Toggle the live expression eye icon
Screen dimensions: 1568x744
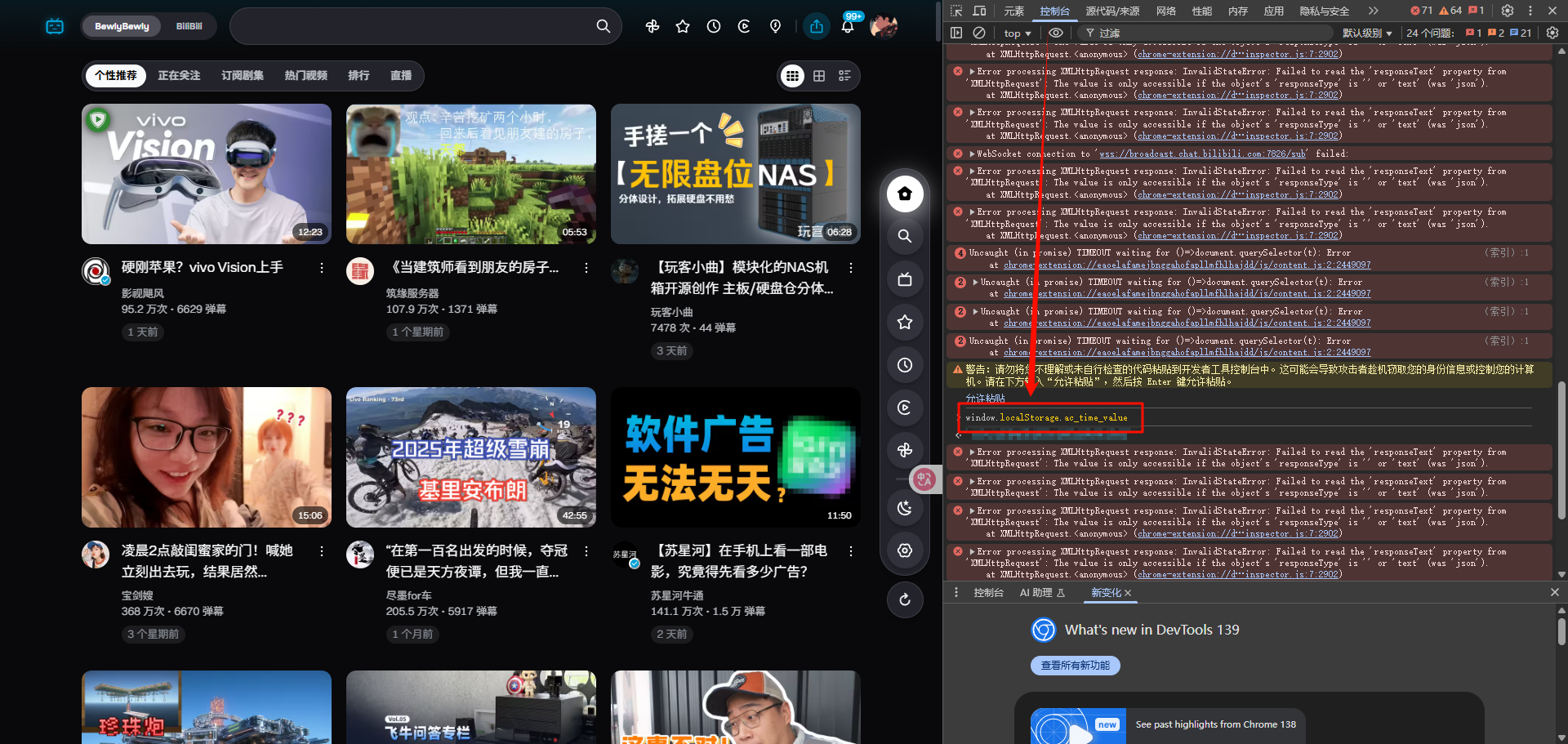[1056, 33]
